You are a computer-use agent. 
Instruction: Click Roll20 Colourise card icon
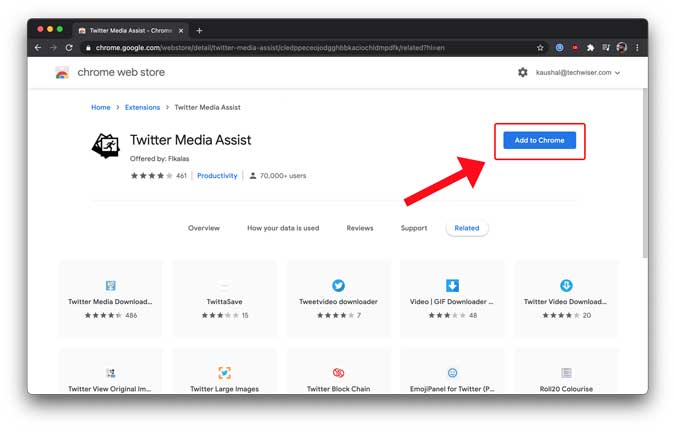coord(566,373)
